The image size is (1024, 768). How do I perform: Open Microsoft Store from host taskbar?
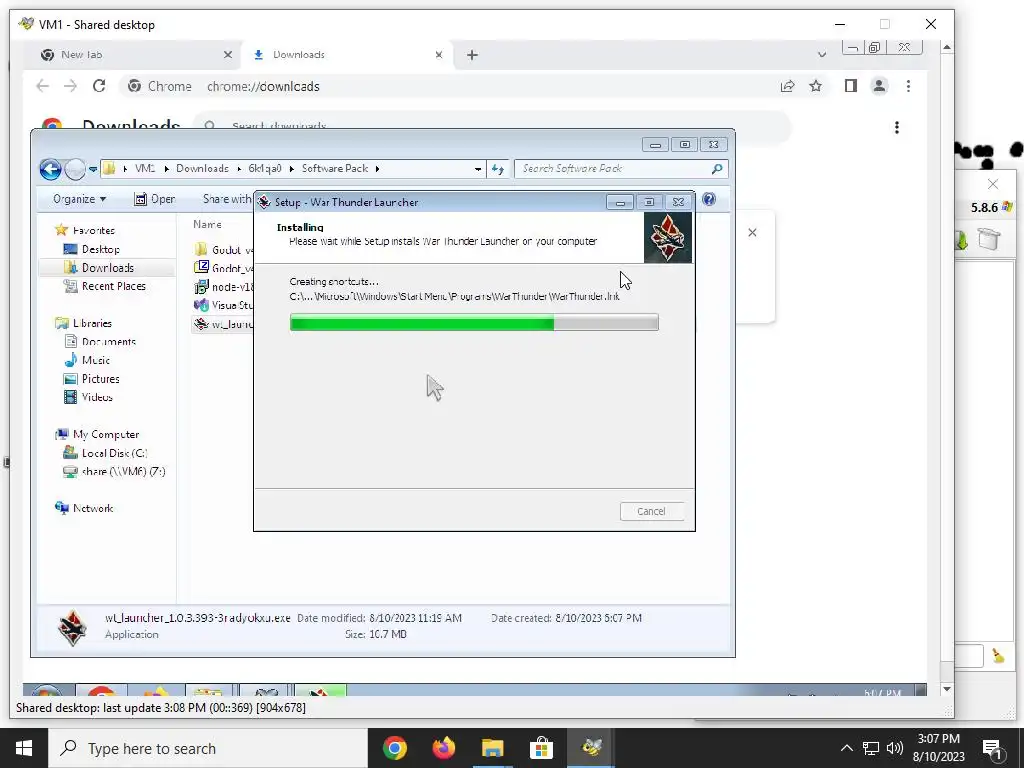541,748
